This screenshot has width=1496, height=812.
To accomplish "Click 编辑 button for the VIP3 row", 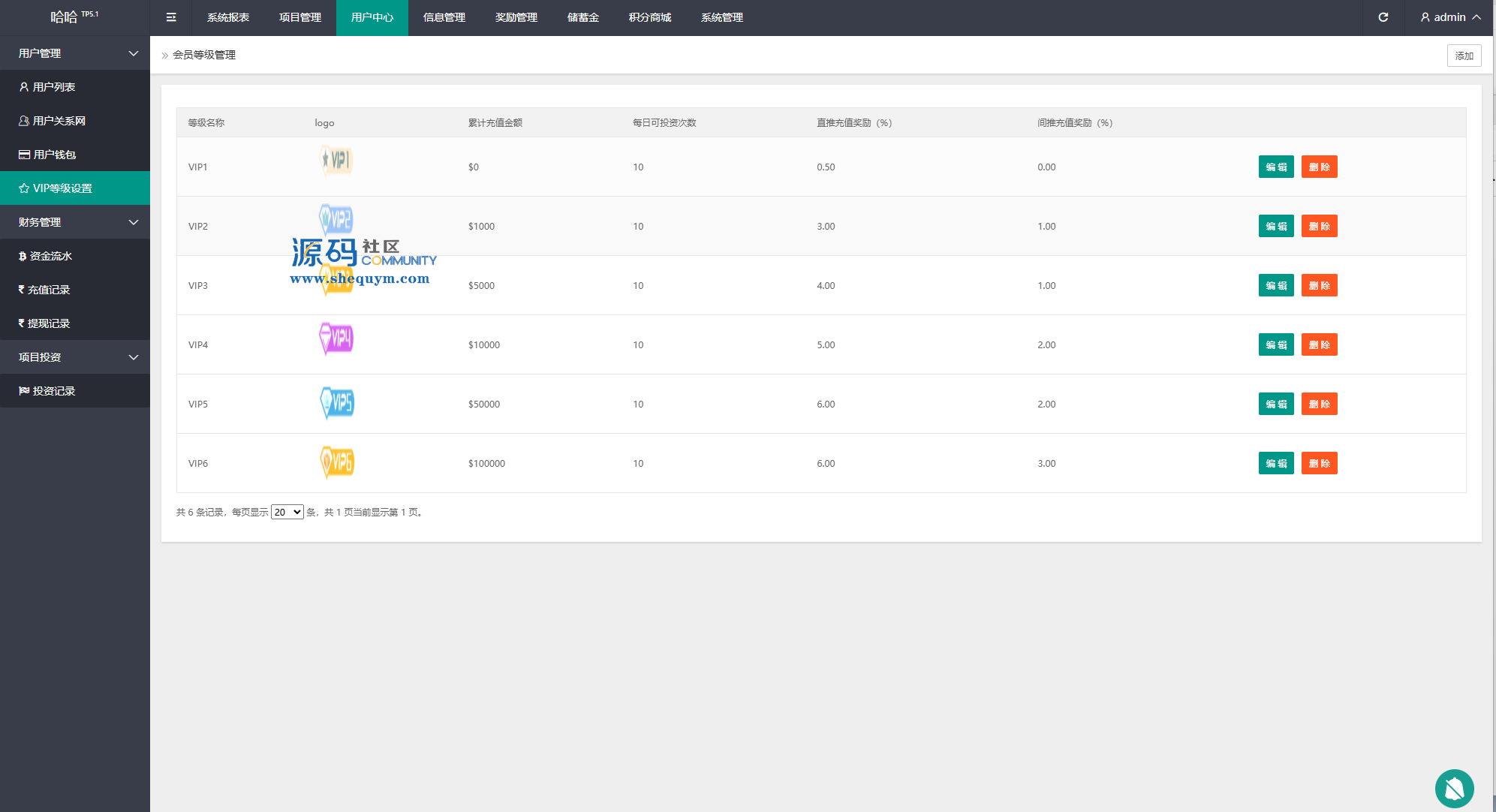I will (x=1275, y=285).
